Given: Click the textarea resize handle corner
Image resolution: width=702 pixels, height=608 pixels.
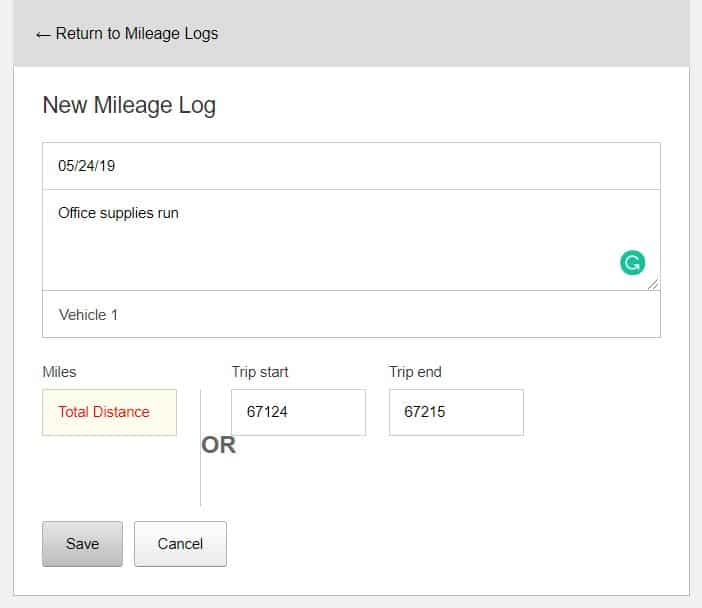Looking at the screenshot, I should (653, 284).
